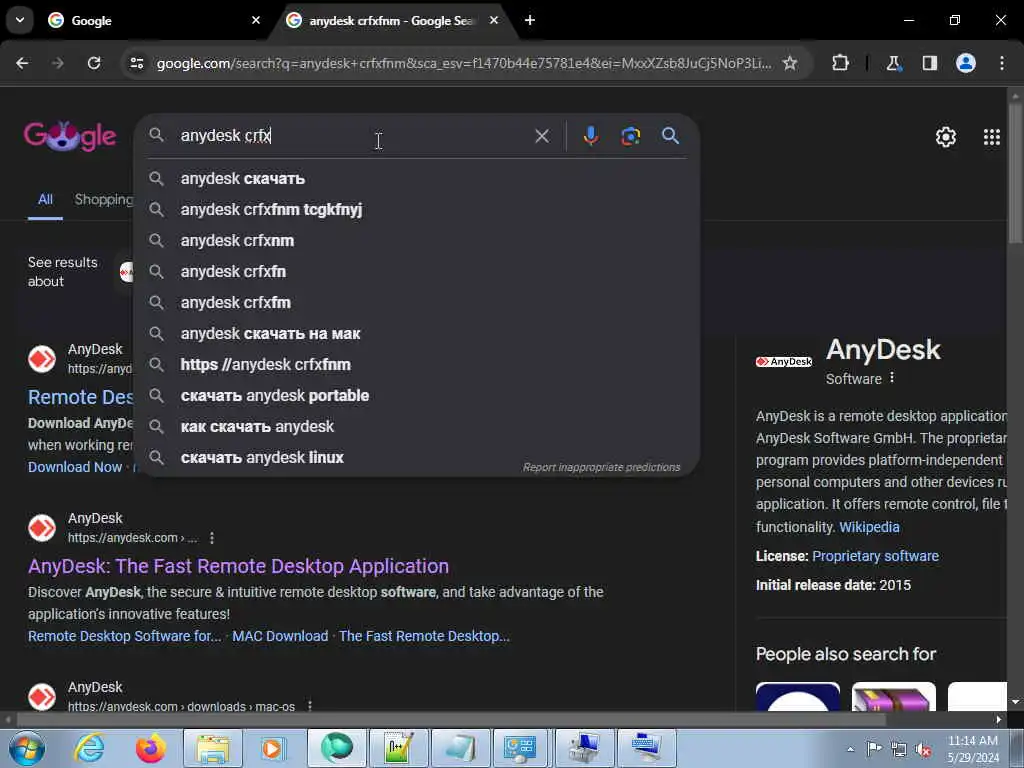Screen dimensions: 1024x768
Task: Reload the current page
Action: point(94,63)
